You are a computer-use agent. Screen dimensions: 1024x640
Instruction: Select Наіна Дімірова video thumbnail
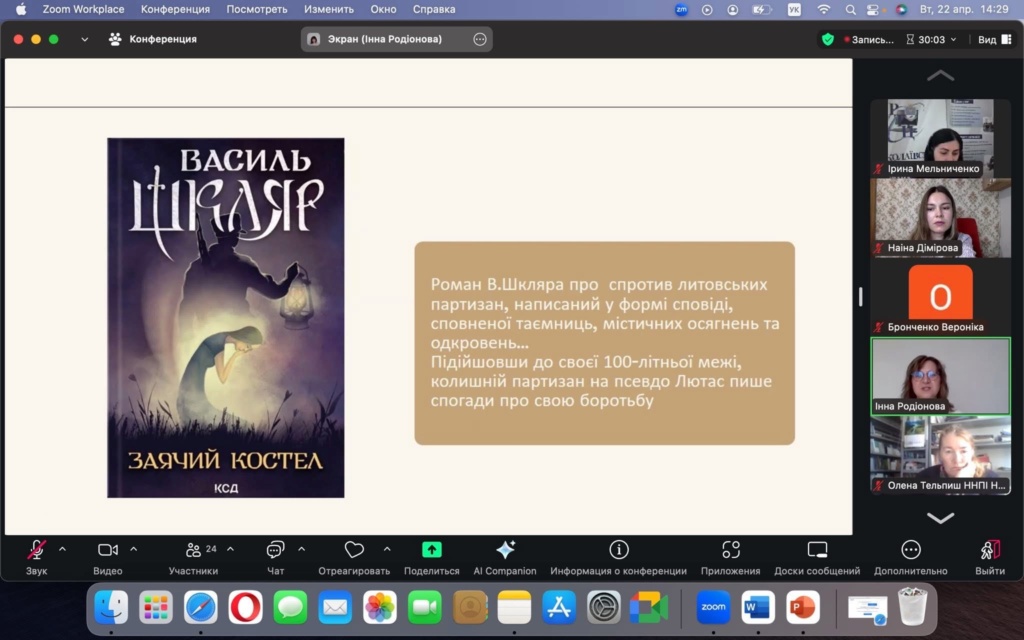pos(940,217)
